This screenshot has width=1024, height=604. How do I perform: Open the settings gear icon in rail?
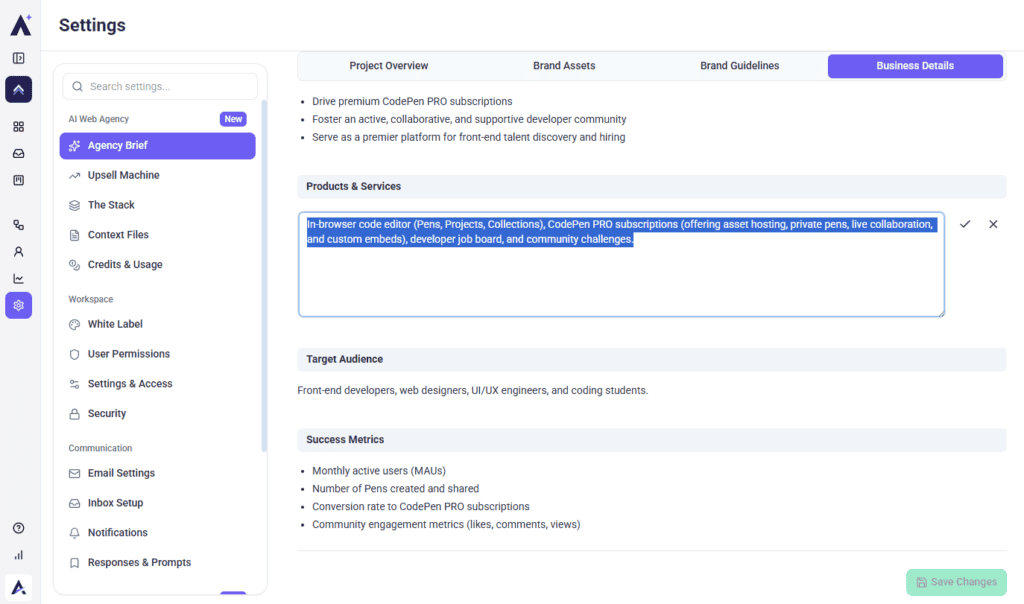(x=18, y=306)
